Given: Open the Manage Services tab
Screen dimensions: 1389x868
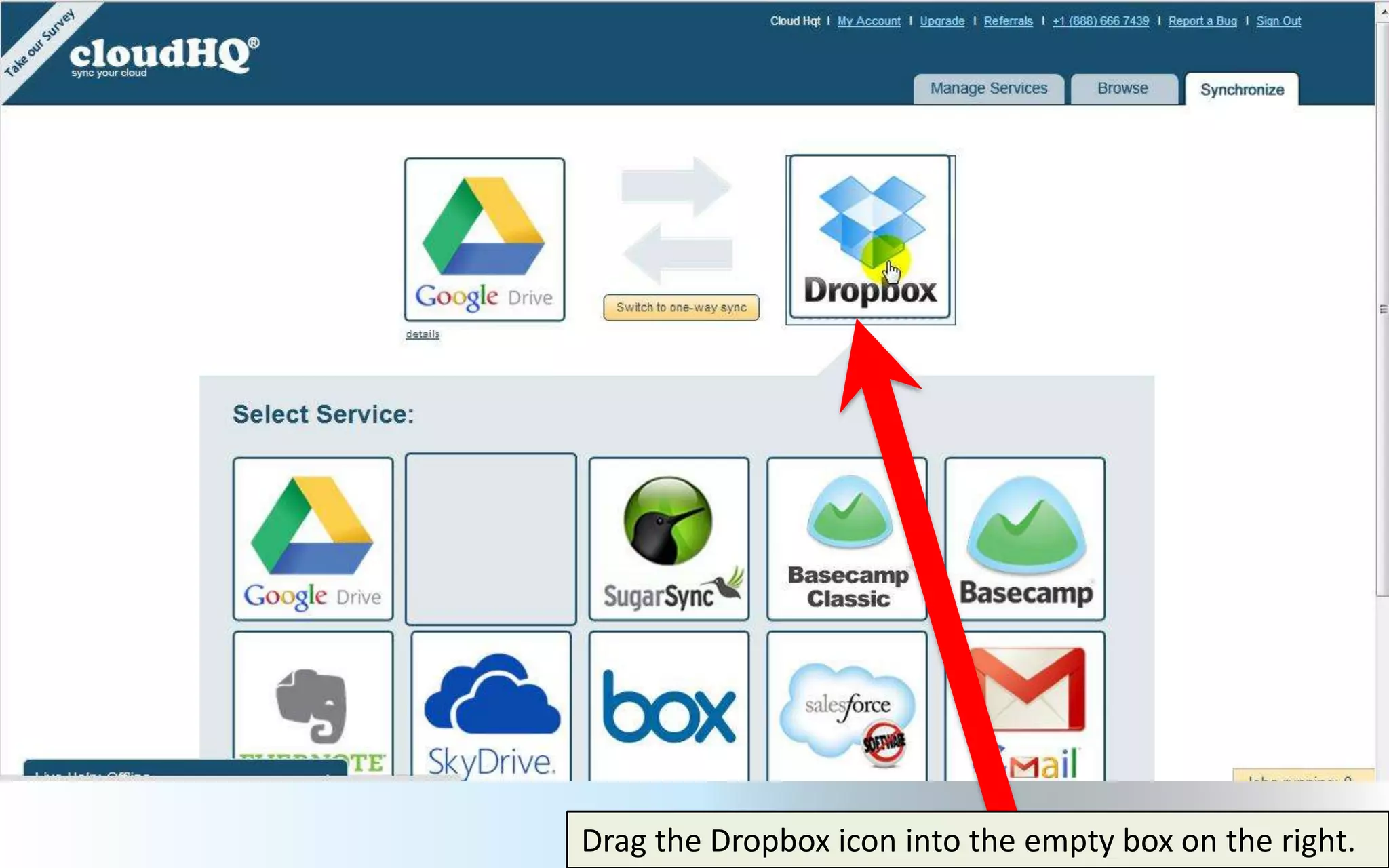Looking at the screenshot, I should [988, 89].
